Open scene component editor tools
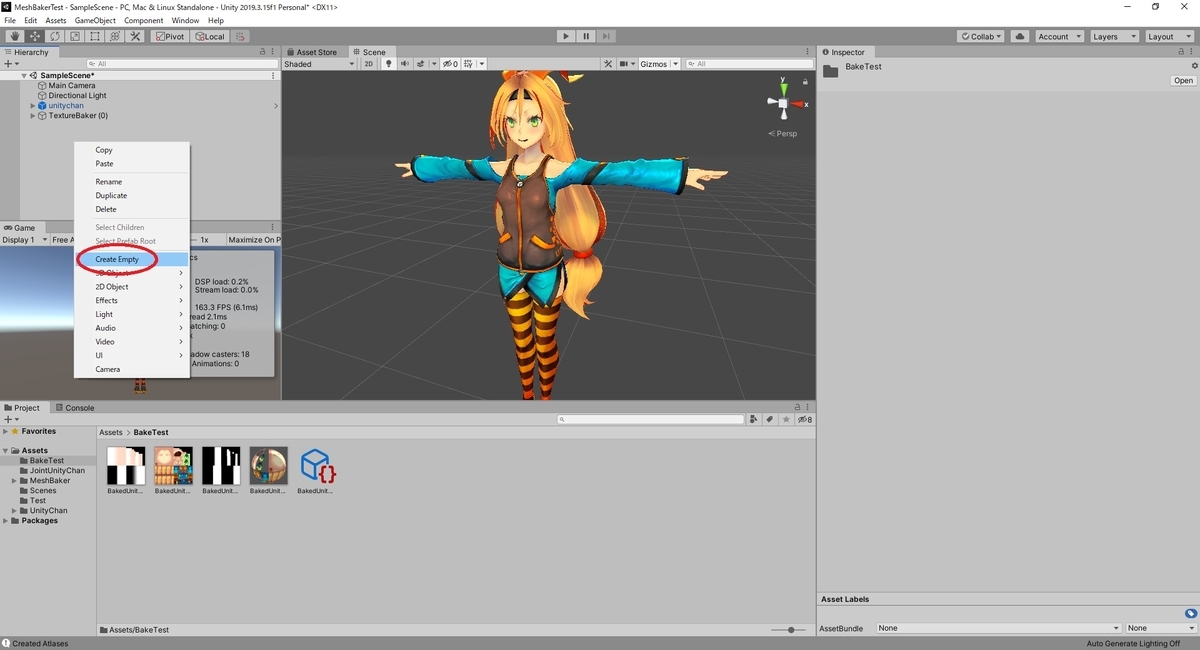Image resolution: width=1200 pixels, height=650 pixels. pos(607,64)
